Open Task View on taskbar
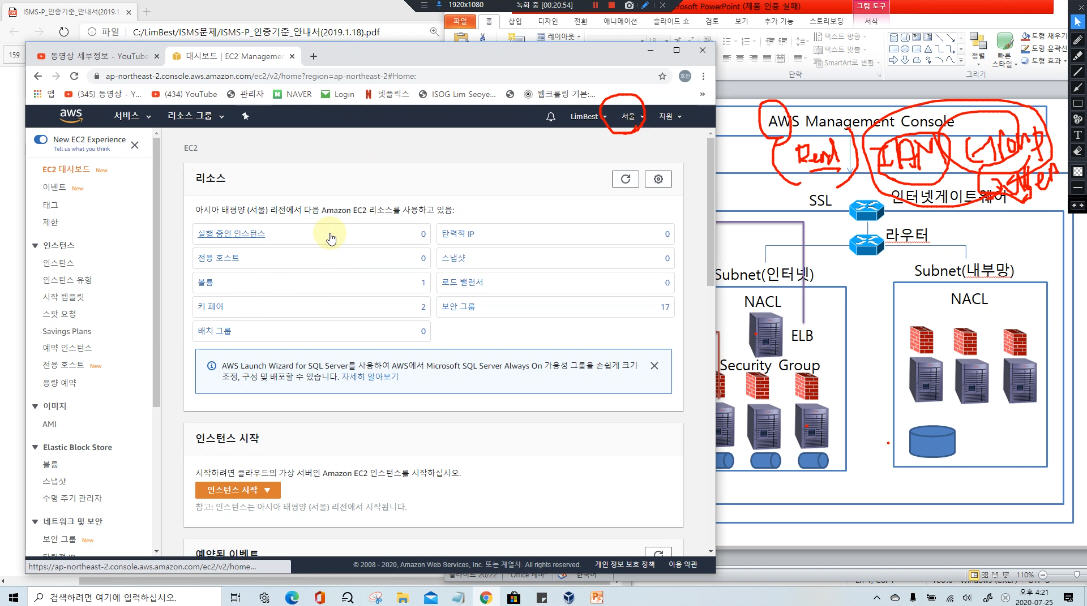This screenshot has width=1087, height=606. 236,597
